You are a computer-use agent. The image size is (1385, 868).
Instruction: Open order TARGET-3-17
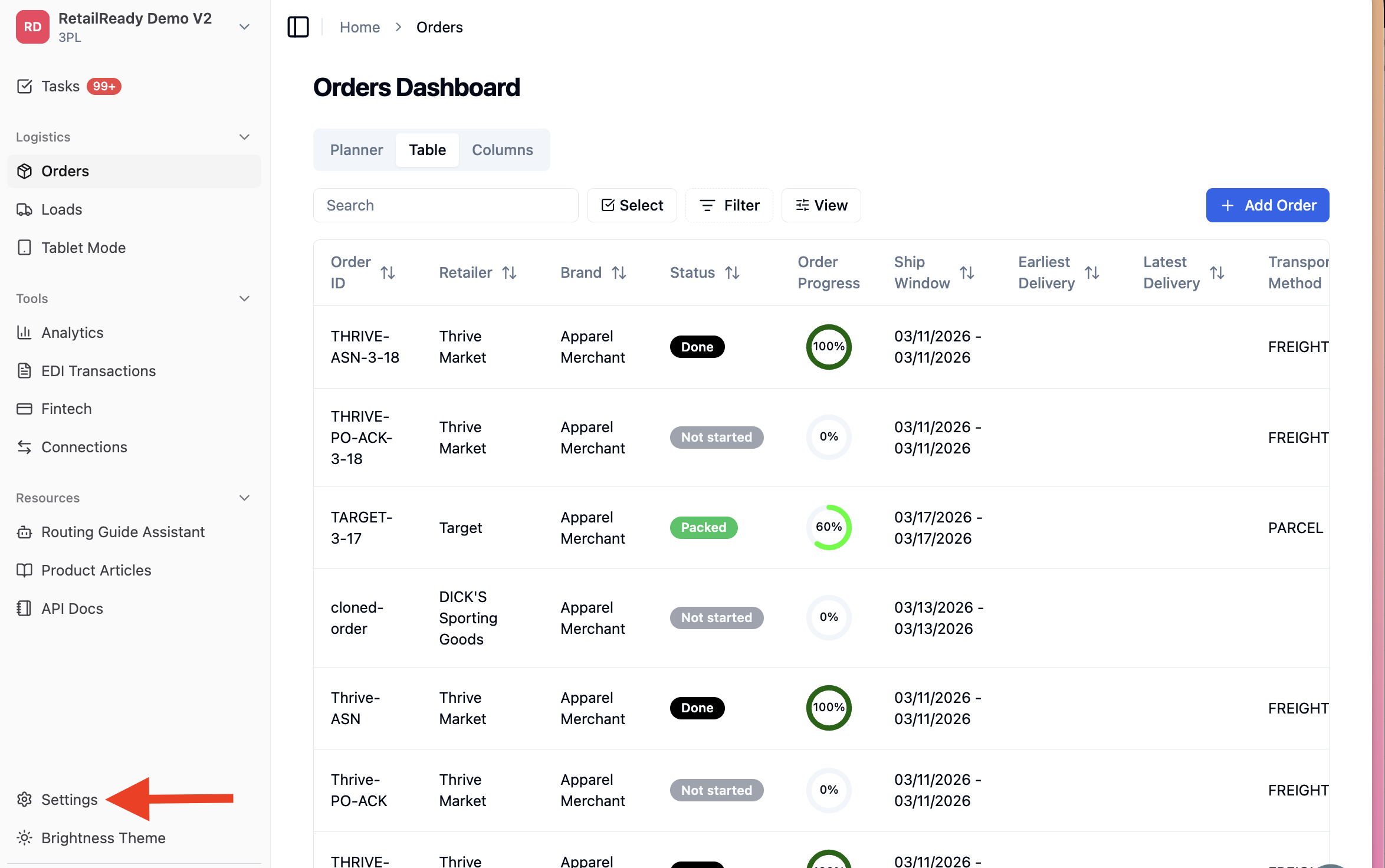pos(362,528)
